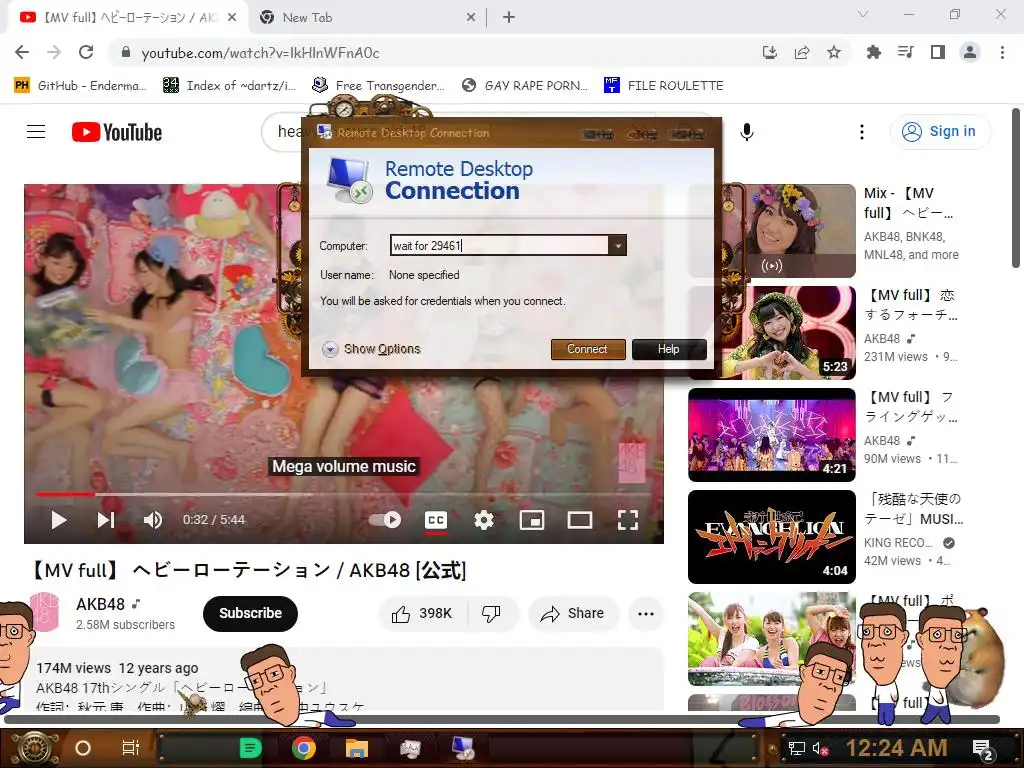The image size is (1024, 768).
Task: Open a new browser tab plus button
Action: [x=509, y=18]
